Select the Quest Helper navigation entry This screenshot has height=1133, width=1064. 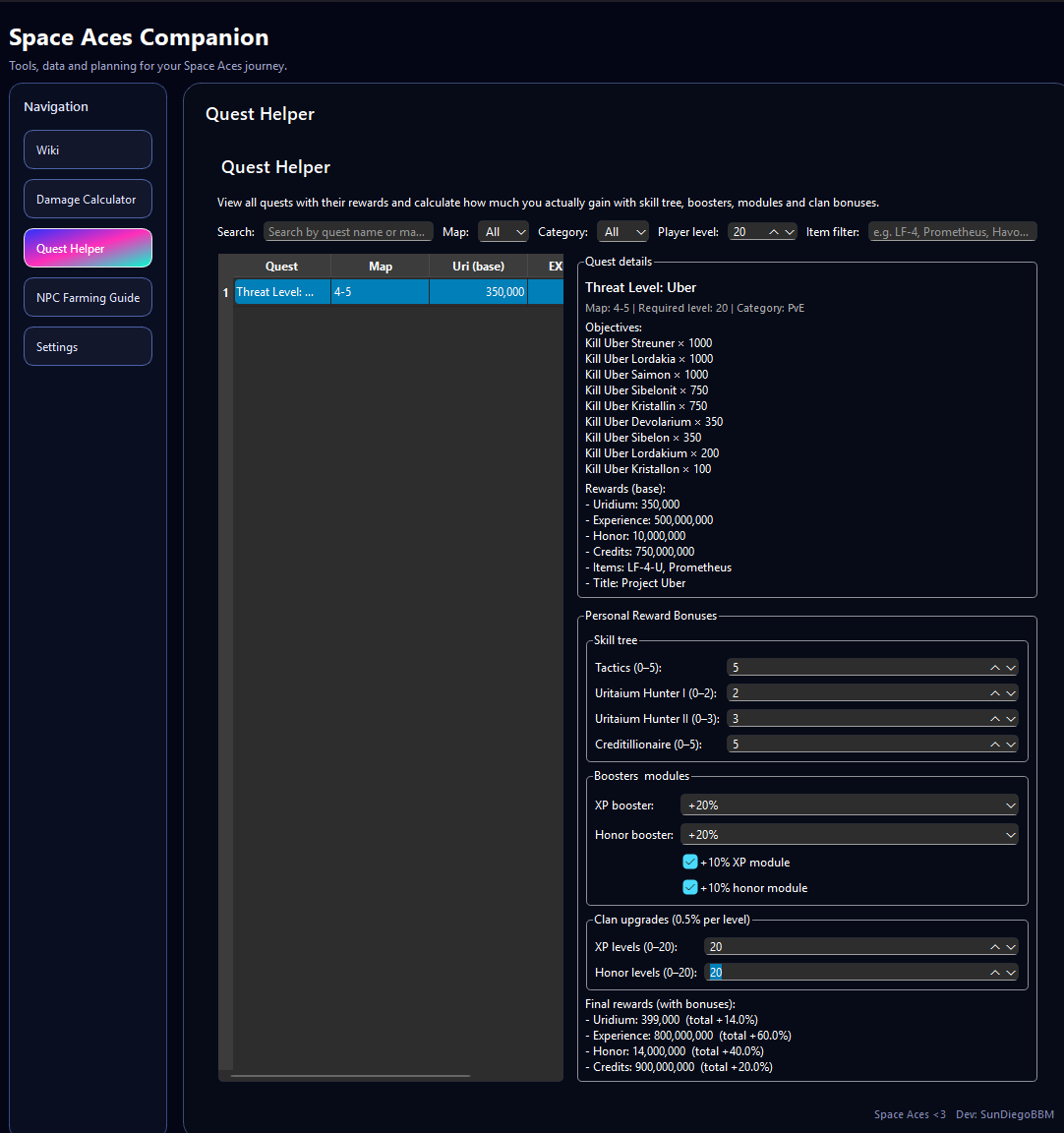pyautogui.click(x=88, y=248)
